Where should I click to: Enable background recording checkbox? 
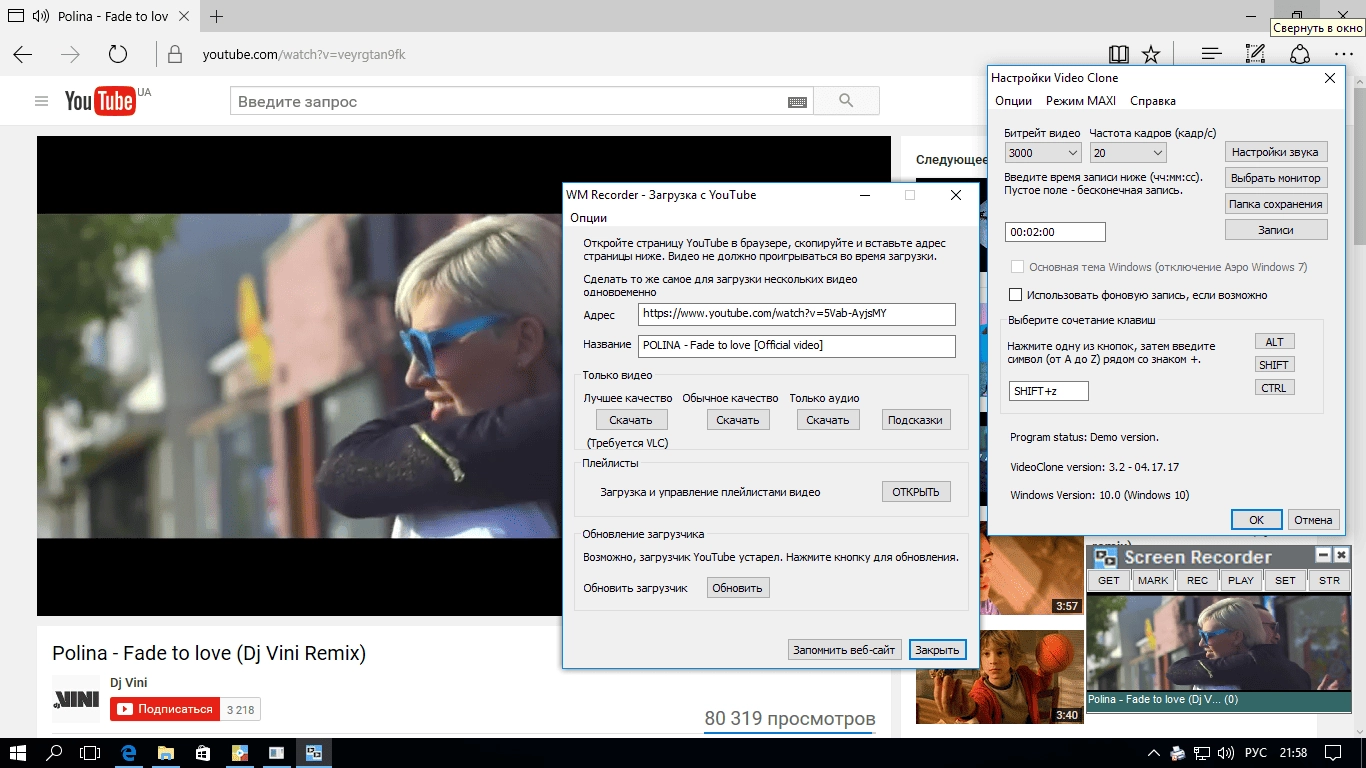click(1016, 295)
